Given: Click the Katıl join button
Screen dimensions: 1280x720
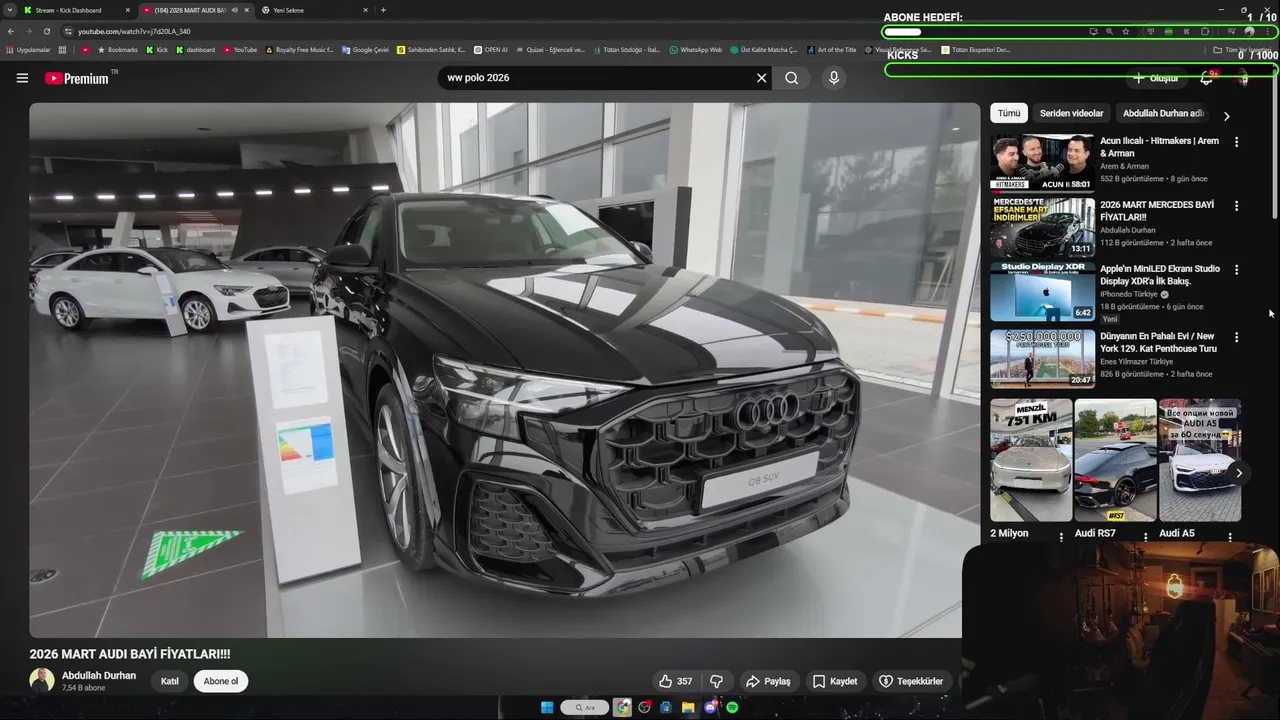Looking at the screenshot, I should click(170, 681).
